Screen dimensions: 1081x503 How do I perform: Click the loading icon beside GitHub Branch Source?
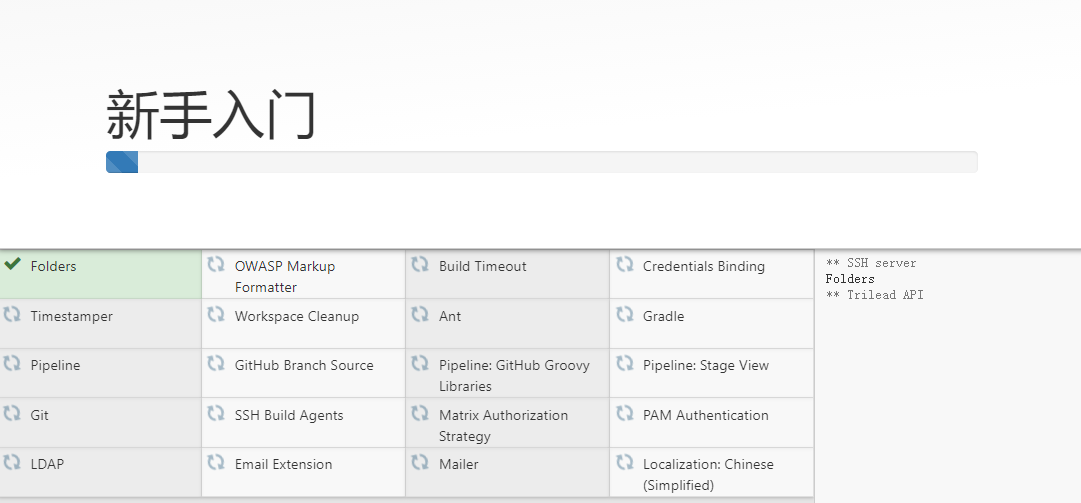tap(216, 363)
